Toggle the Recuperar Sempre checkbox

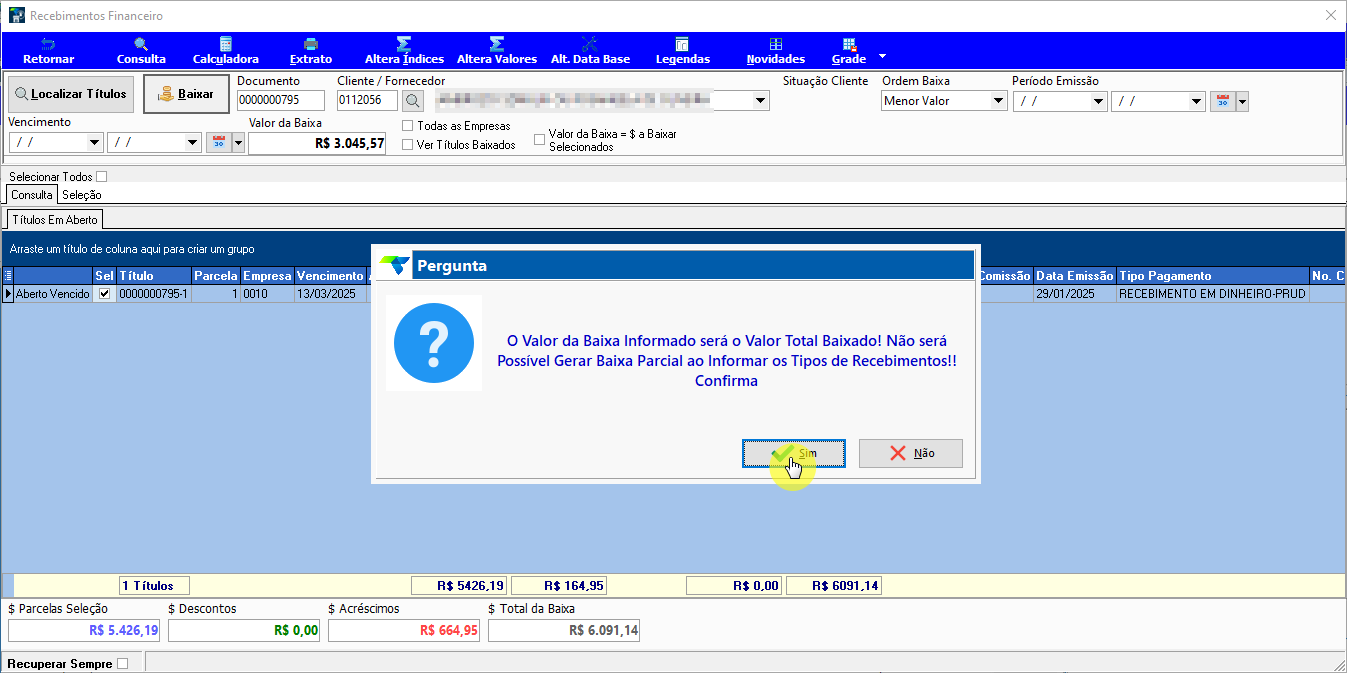coord(122,663)
